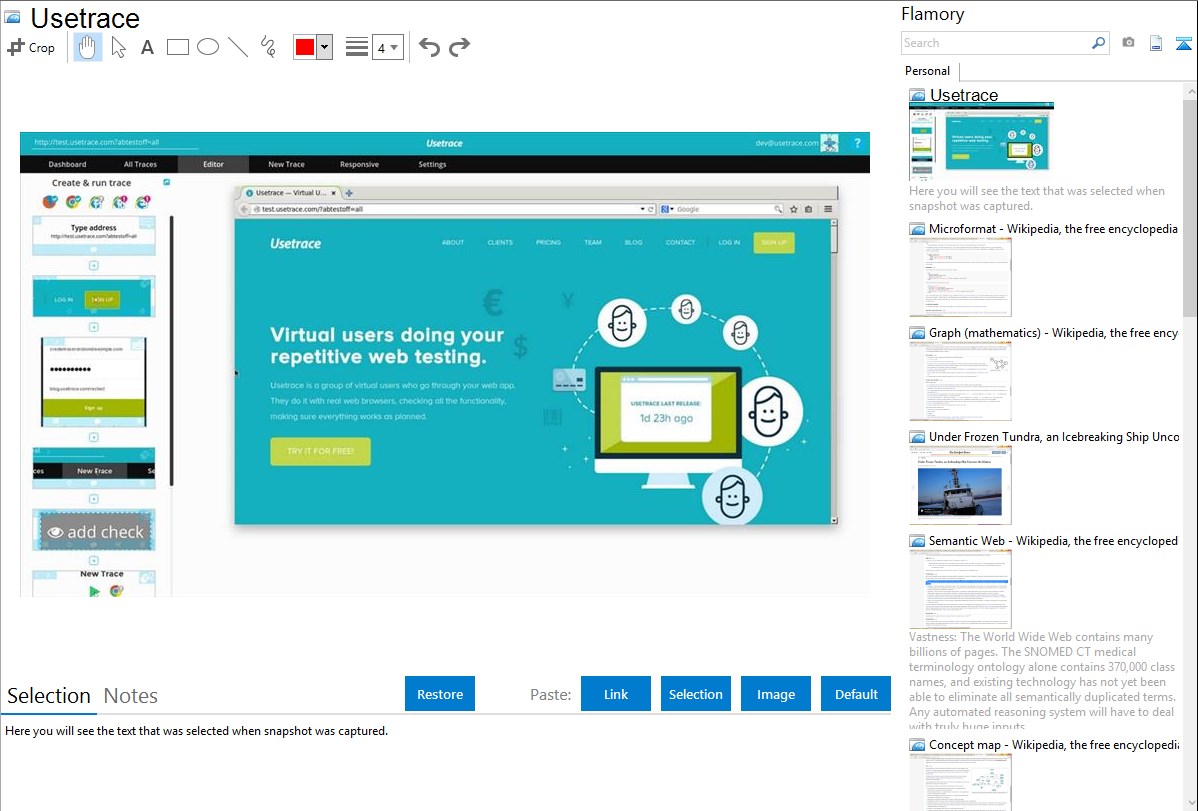Image resolution: width=1198 pixels, height=811 pixels.
Task: Click the camera snapshot icon
Action: coord(1128,43)
